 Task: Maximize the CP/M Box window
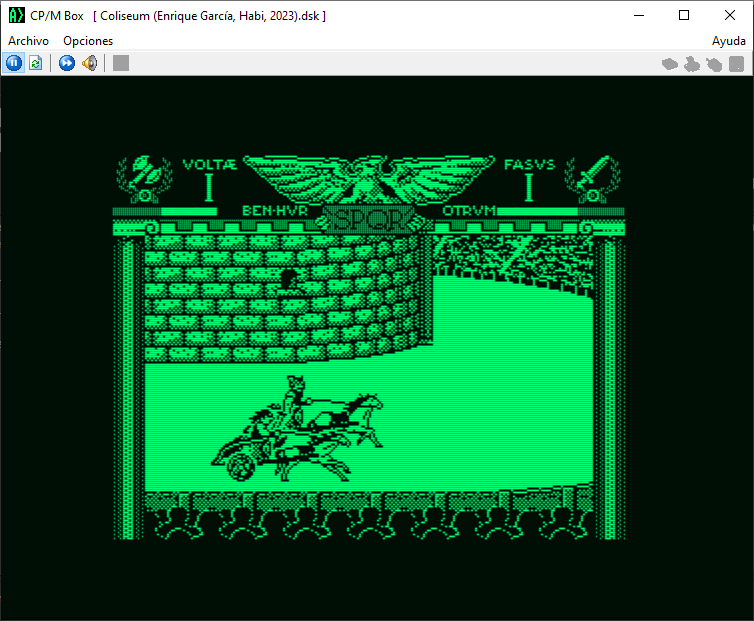[684, 15]
